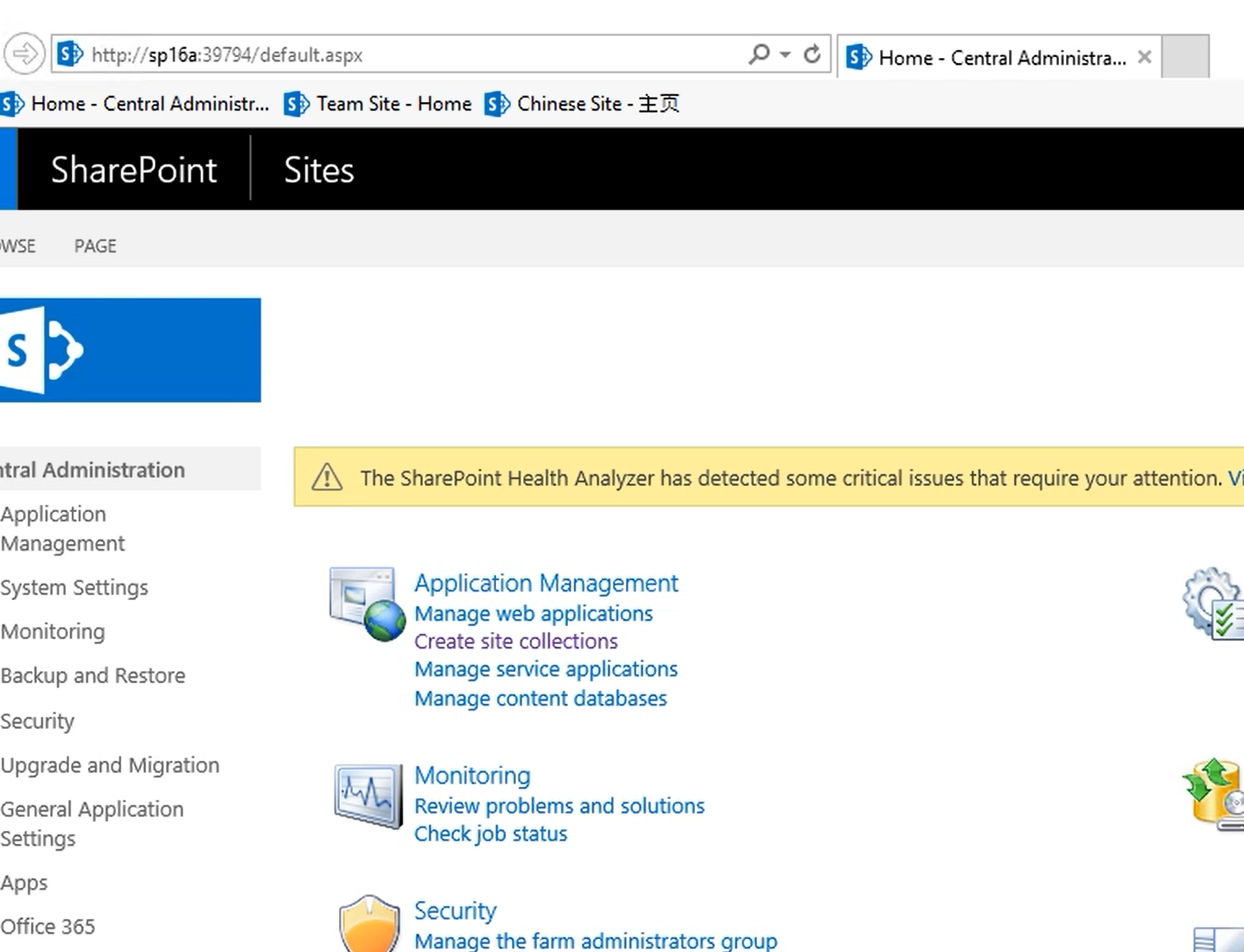The image size is (1244, 952).
Task: Open Monitoring in left navigation
Action: (53, 631)
